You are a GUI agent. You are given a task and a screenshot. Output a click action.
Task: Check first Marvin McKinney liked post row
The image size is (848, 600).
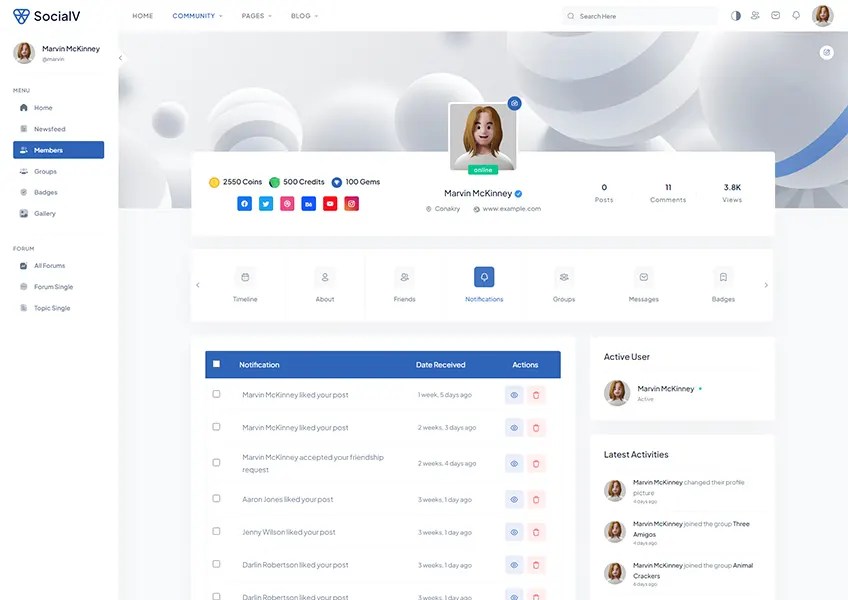[x=216, y=394]
